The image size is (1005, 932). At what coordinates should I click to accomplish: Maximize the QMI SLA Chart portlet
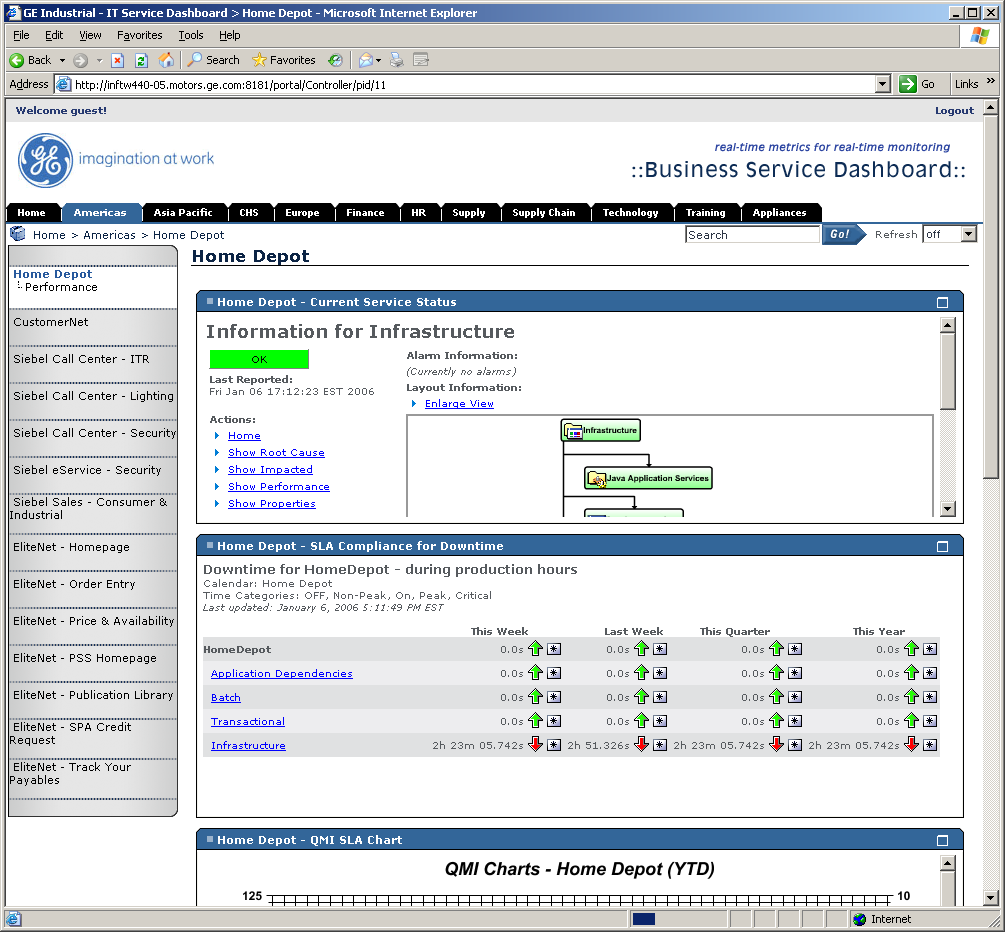pyautogui.click(x=942, y=840)
